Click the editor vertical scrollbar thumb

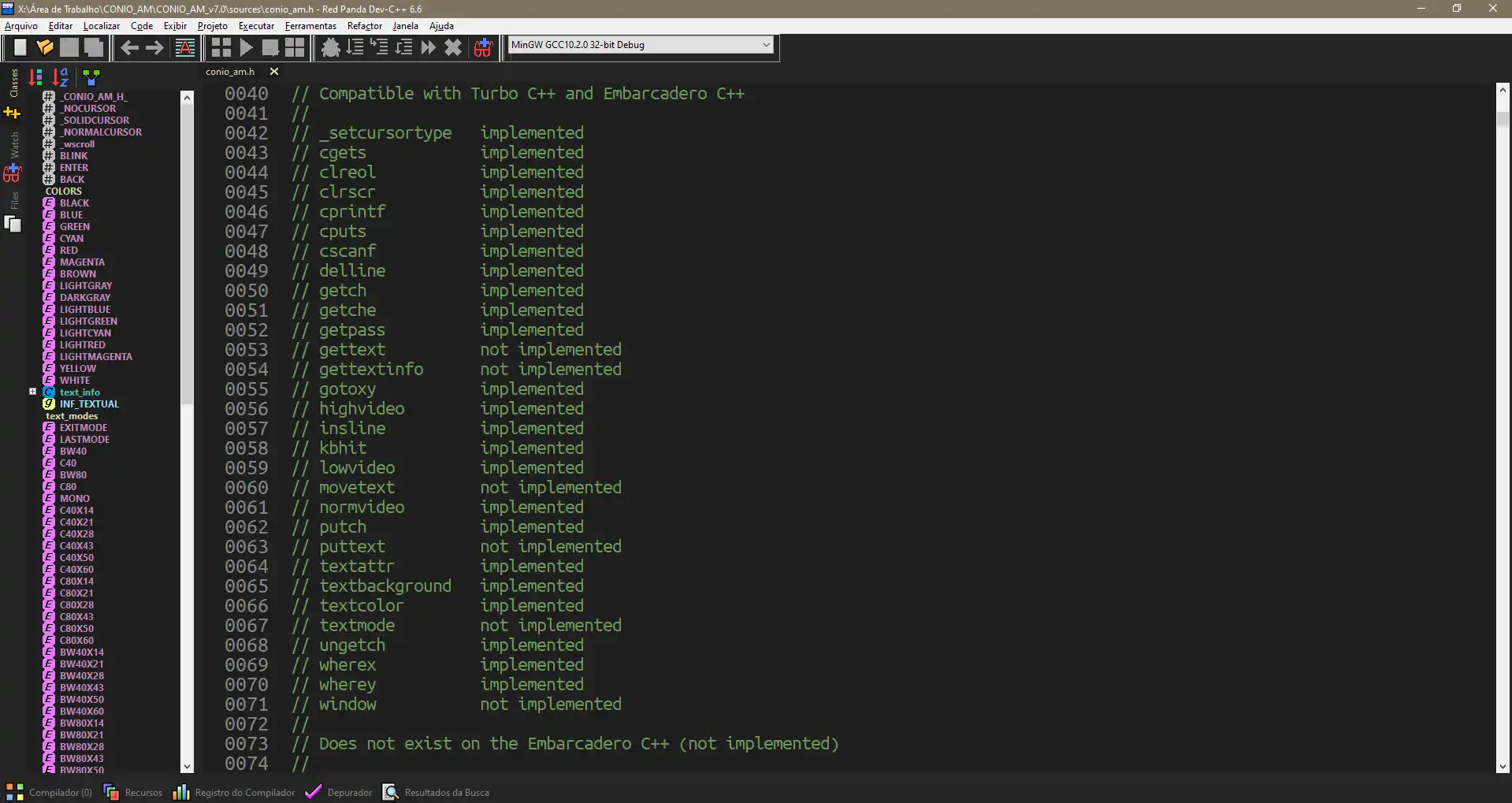point(1503,118)
